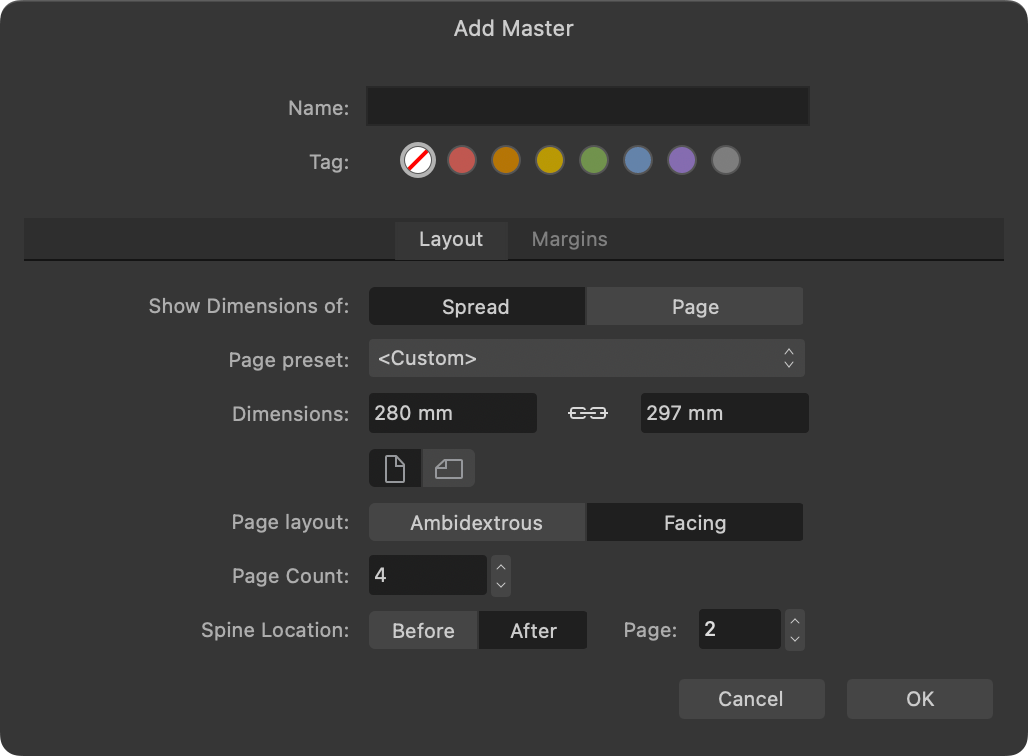Confirm with the OK button
The height and width of the screenshot is (756, 1028).
pos(919,699)
